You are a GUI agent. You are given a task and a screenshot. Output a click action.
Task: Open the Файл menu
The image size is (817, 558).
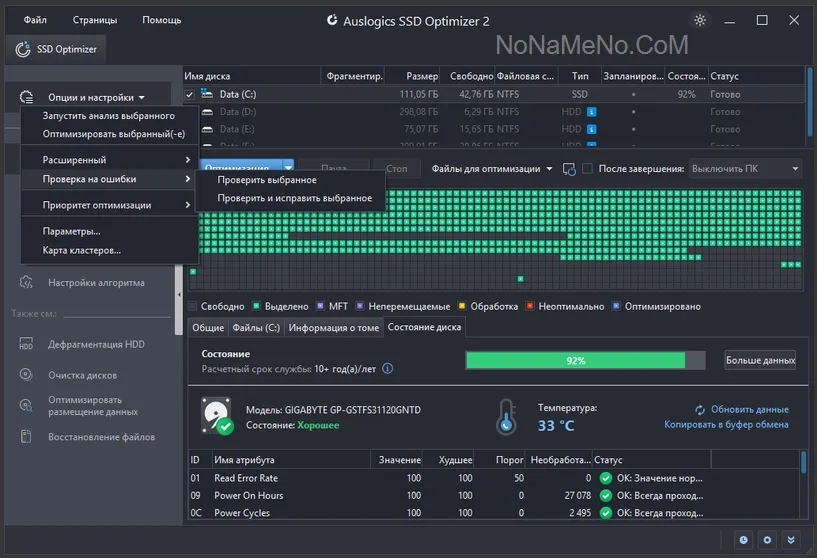point(35,20)
